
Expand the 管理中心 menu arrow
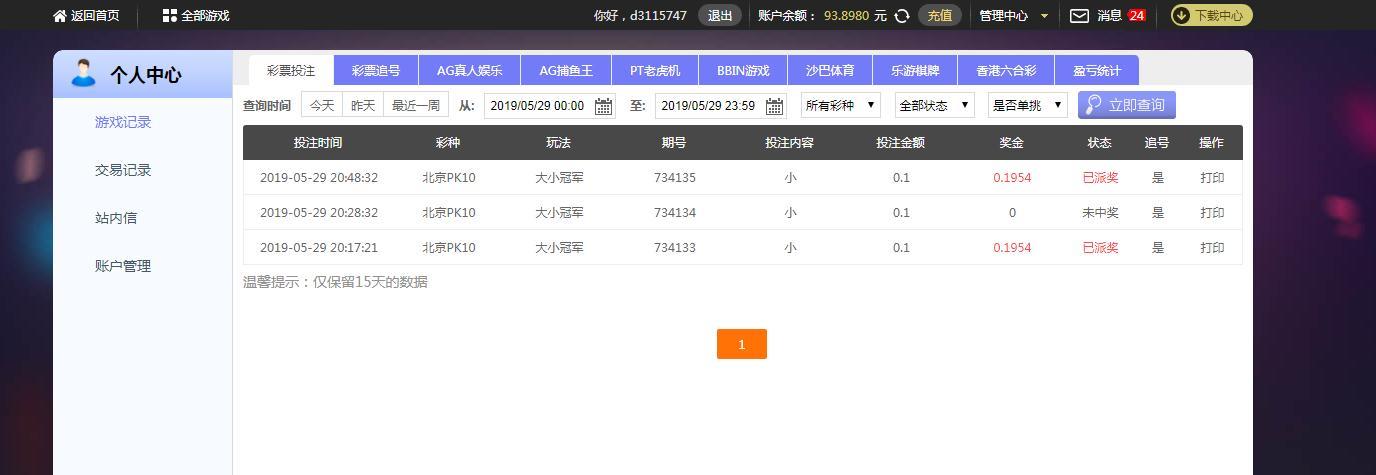click(x=1045, y=16)
